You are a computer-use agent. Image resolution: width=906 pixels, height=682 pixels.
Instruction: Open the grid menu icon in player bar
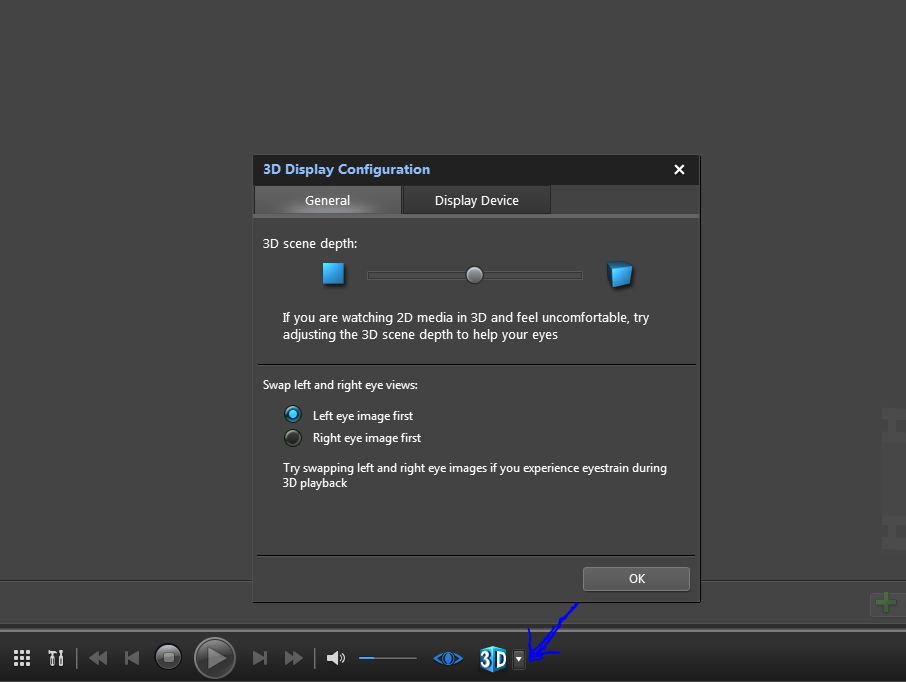coord(22,658)
